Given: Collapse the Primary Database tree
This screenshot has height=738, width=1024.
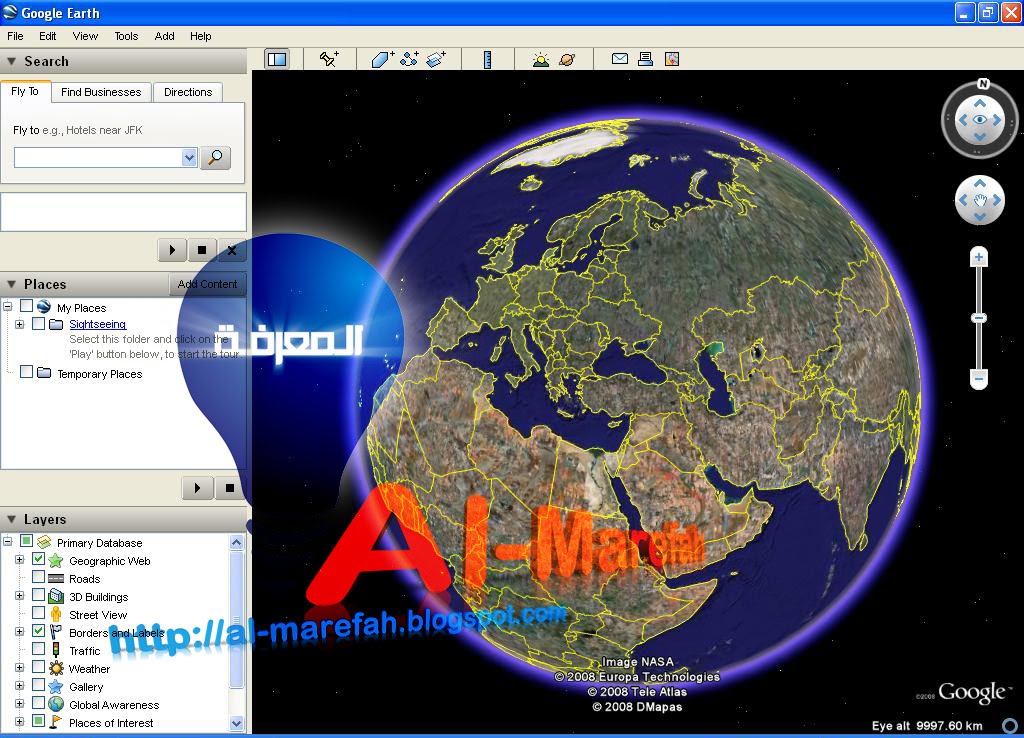Looking at the screenshot, I should click(x=7, y=542).
